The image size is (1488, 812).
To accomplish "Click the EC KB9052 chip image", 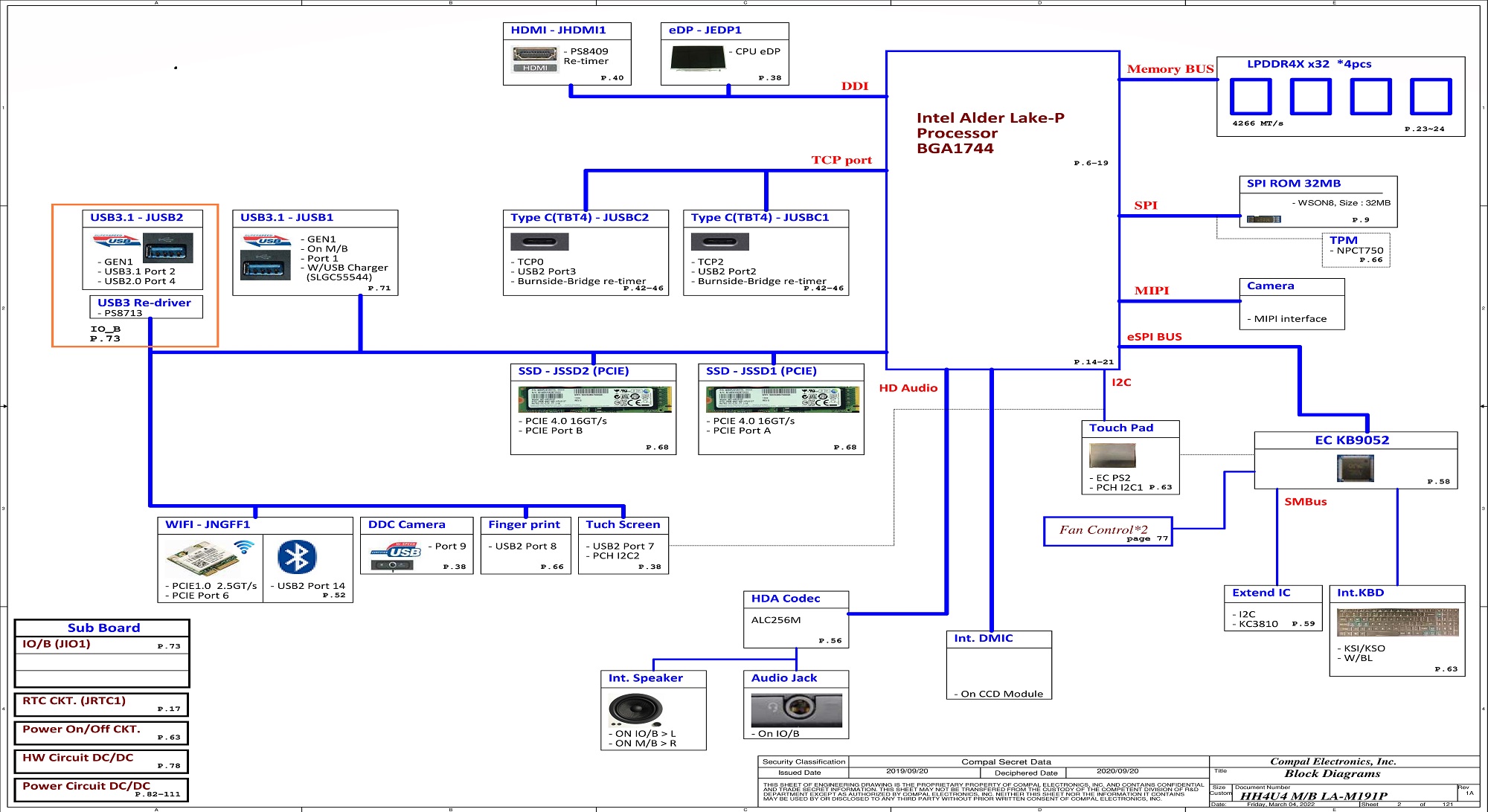I will [x=1355, y=468].
